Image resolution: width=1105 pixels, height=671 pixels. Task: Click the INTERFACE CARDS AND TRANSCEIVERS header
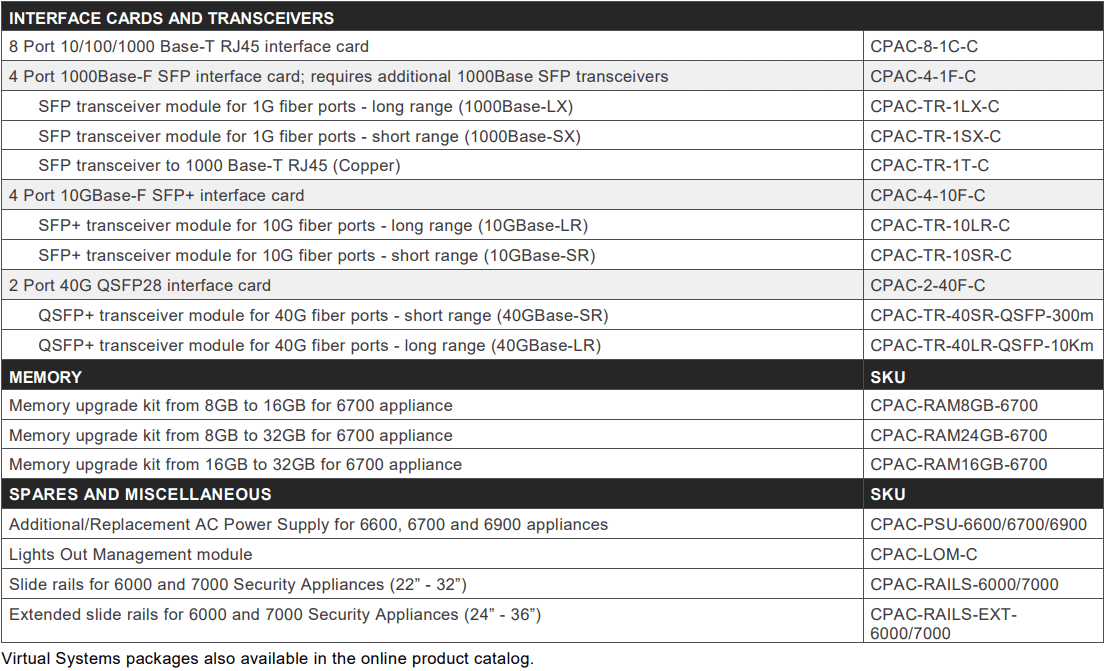pyautogui.click(x=172, y=18)
